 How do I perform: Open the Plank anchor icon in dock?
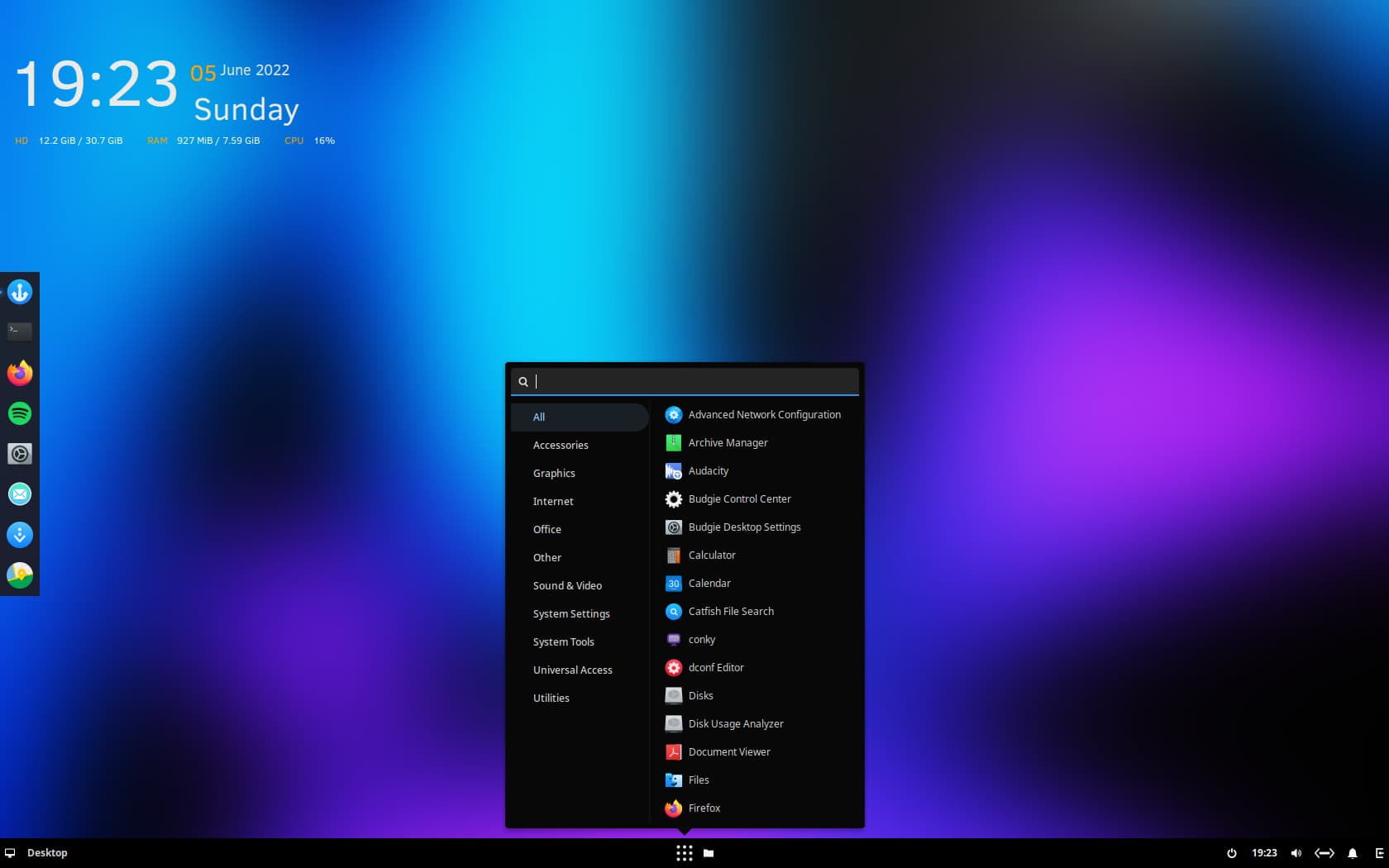click(20, 292)
